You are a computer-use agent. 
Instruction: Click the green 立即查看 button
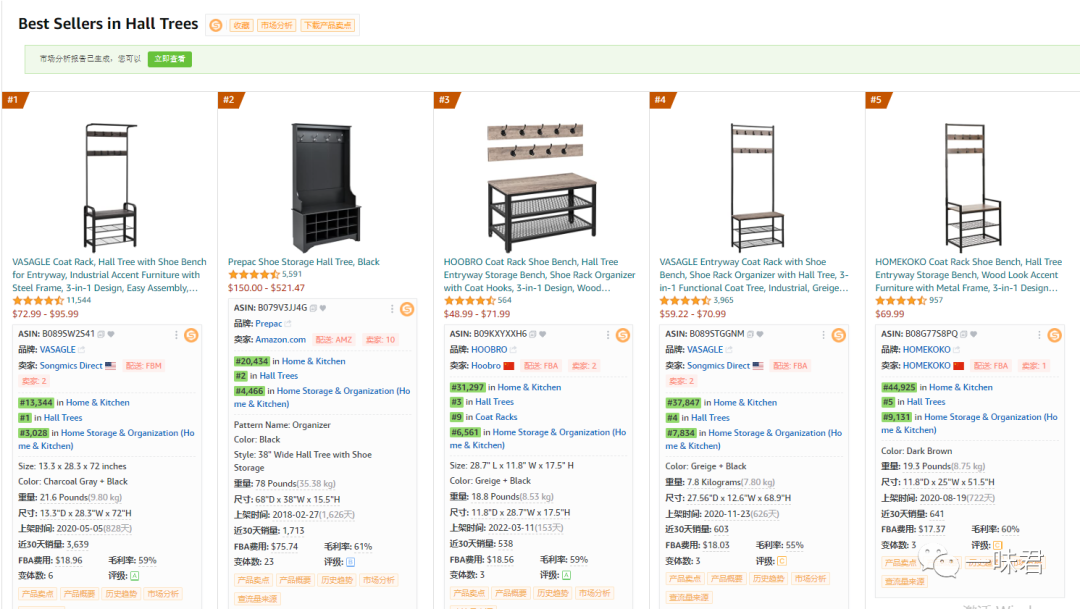(x=170, y=59)
